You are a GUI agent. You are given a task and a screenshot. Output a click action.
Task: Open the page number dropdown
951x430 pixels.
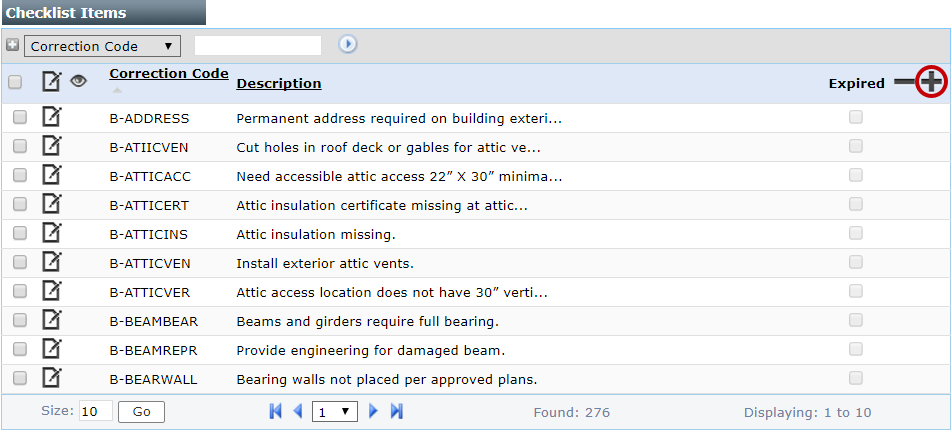pos(335,411)
